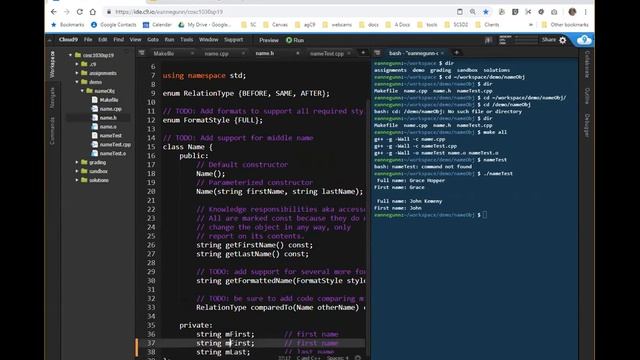This screenshot has height=360, width=640.
Task: Add a new editor tab with plus icon
Action: (363, 53)
